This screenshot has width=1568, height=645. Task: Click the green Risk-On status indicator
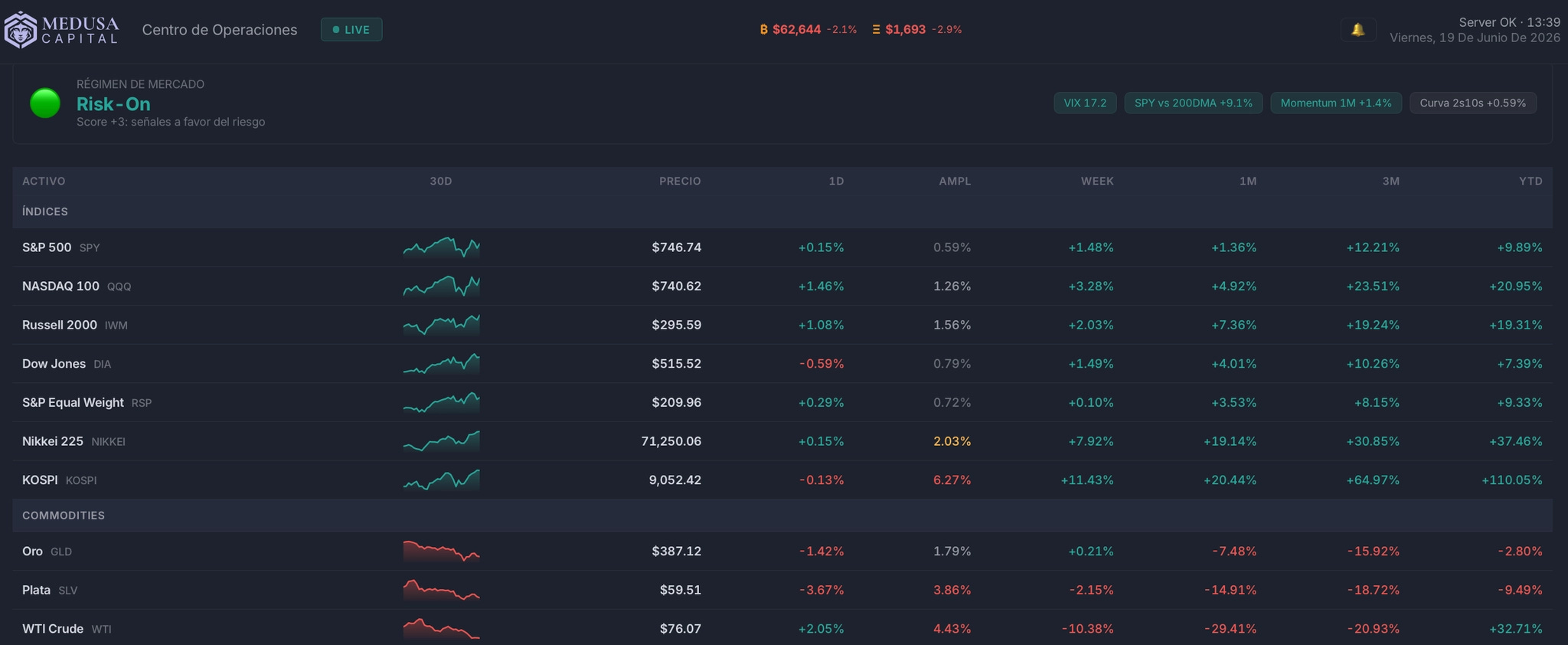pos(45,103)
